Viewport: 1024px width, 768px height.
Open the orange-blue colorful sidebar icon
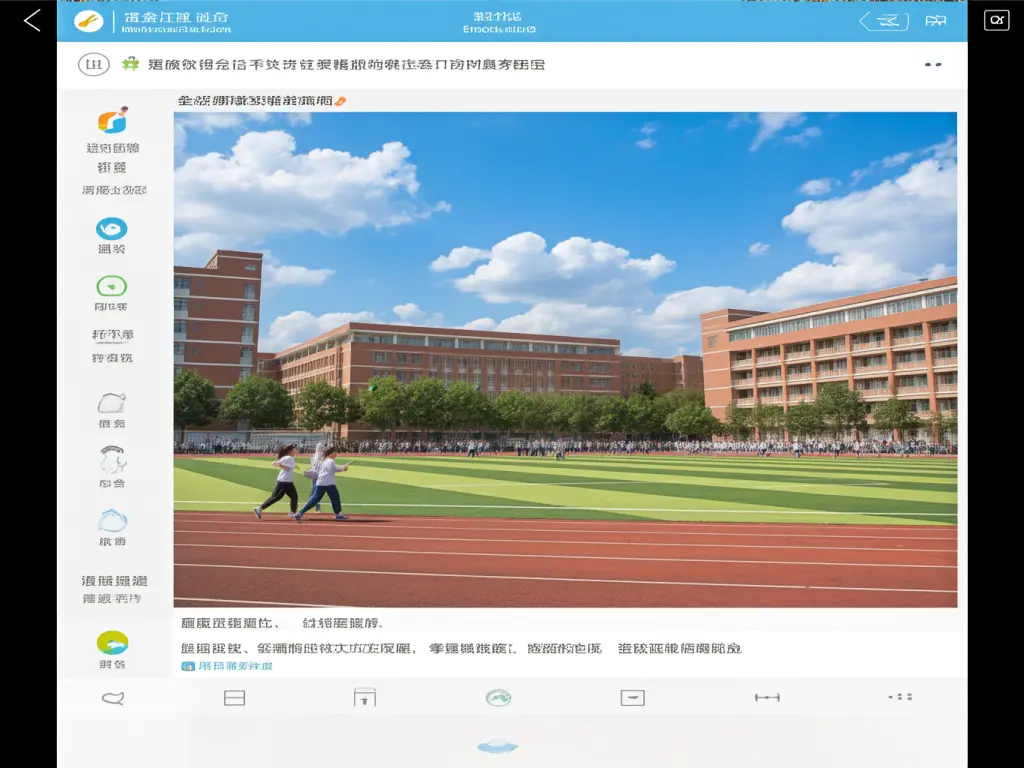(x=112, y=121)
